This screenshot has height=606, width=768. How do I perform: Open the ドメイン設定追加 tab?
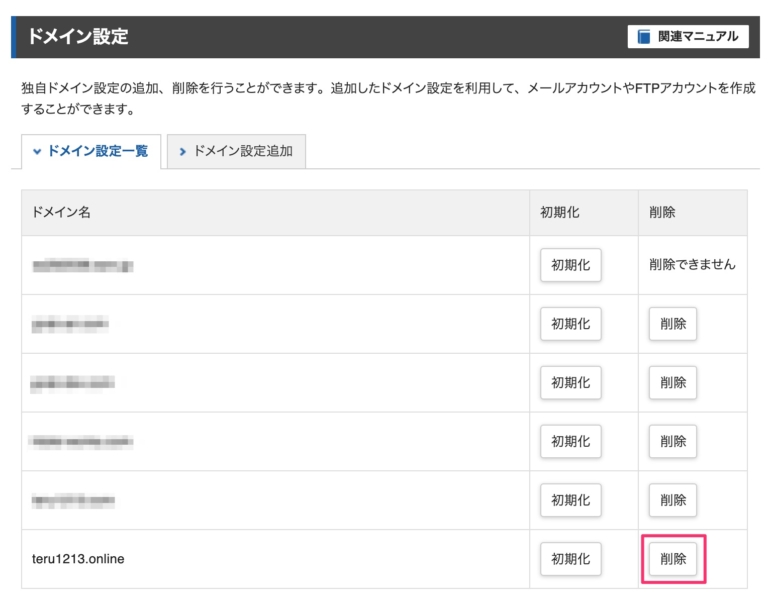pyautogui.click(x=236, y=151)
